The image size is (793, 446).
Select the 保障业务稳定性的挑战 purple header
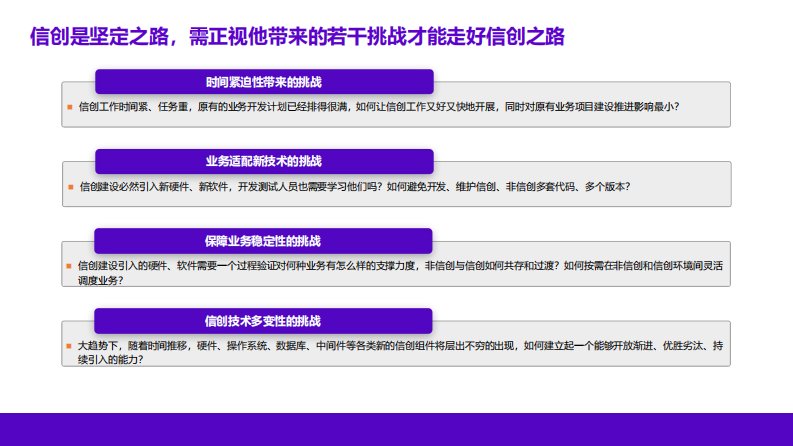click(264, 241)
